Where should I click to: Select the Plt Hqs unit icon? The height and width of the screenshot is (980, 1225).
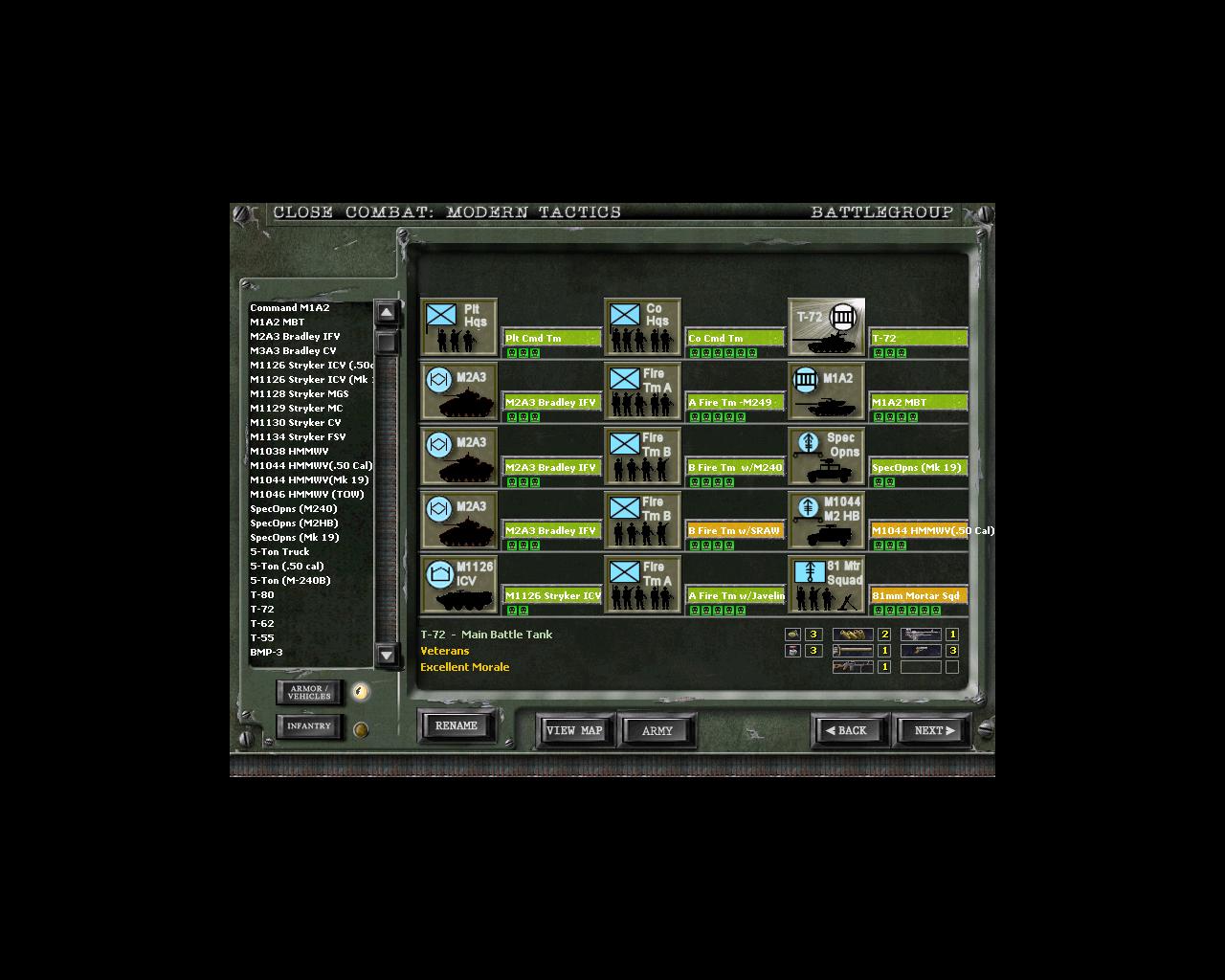point(458,326)
